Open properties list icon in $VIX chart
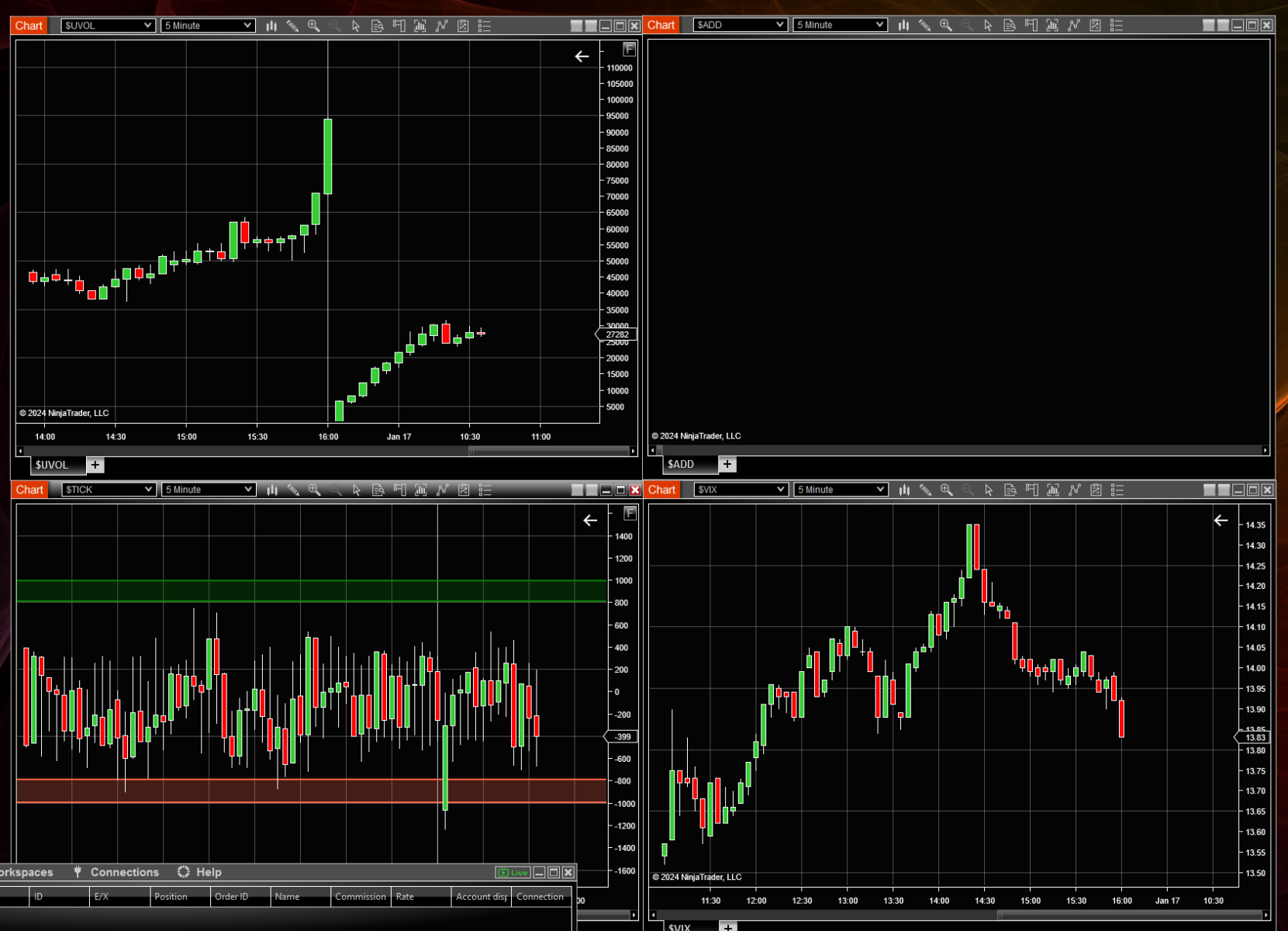 pyautogui.click(x=1117, y=490)
